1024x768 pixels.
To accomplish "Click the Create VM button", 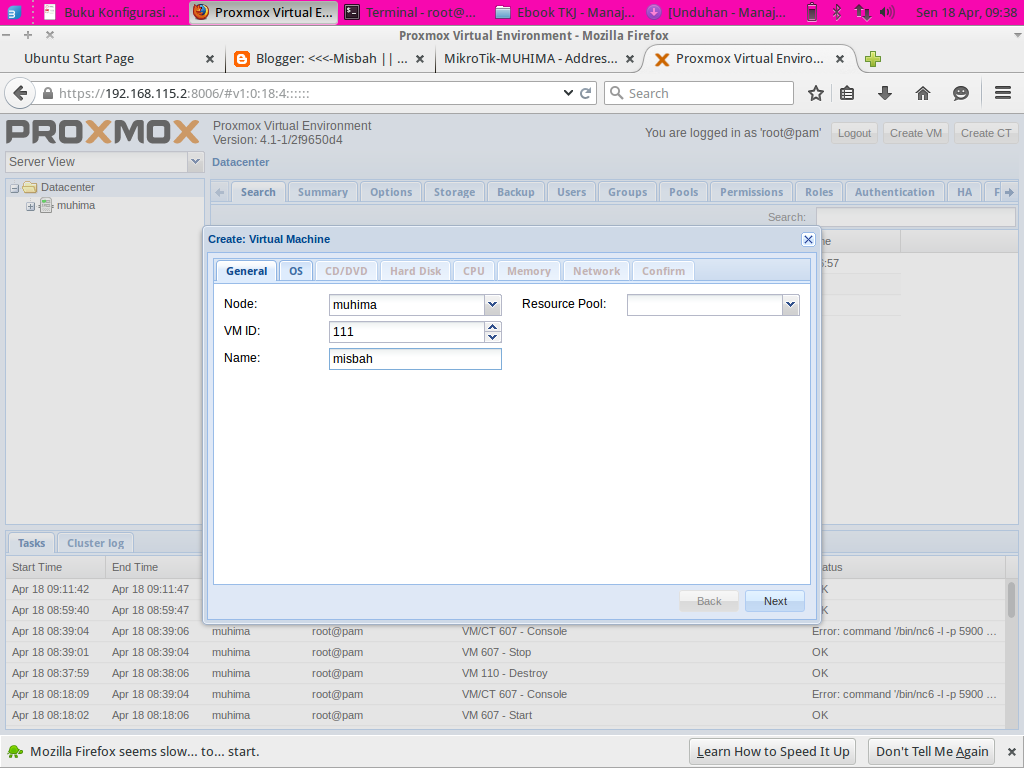I will pos(916,133).
